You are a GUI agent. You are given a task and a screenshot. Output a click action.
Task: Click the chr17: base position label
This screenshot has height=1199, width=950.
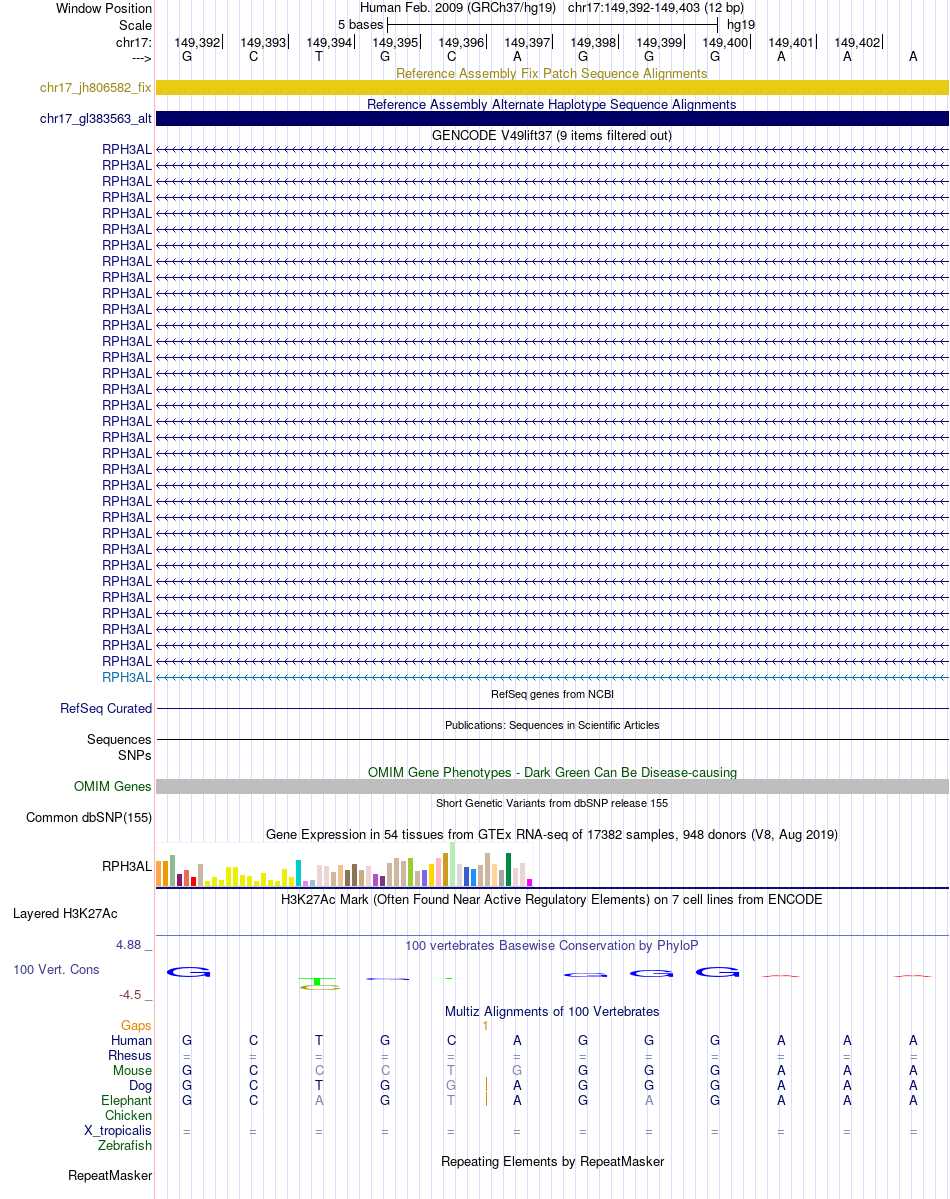[134, 43]
